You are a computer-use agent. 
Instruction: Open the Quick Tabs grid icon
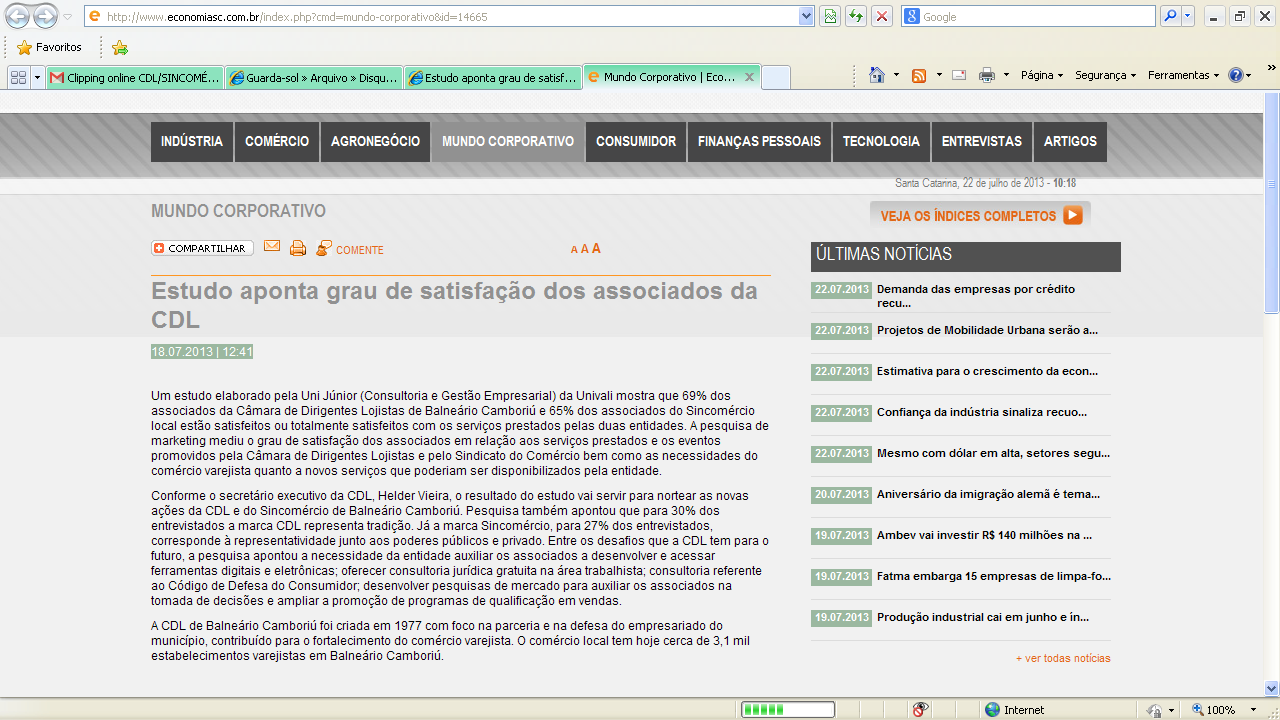click(x=18, y=77)
